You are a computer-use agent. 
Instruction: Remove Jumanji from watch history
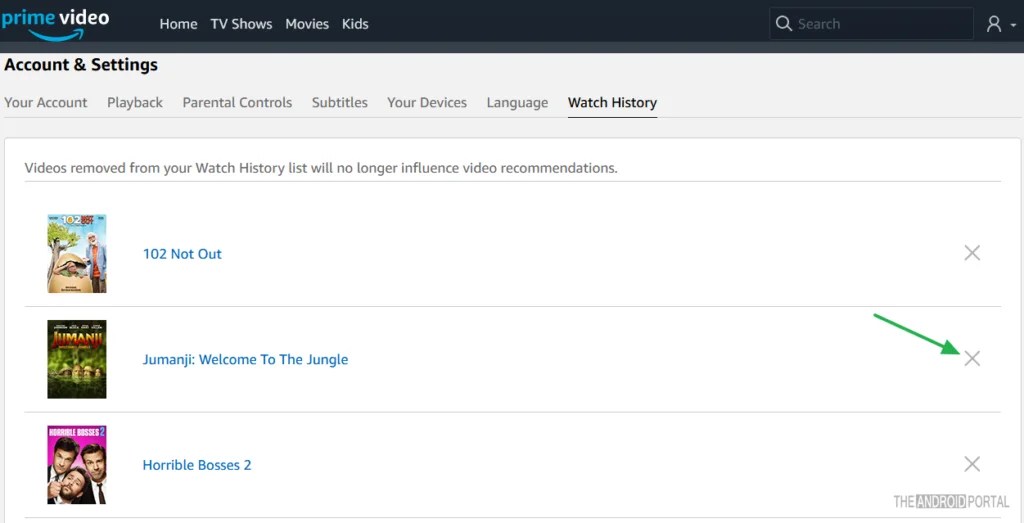tap(972, 359)
